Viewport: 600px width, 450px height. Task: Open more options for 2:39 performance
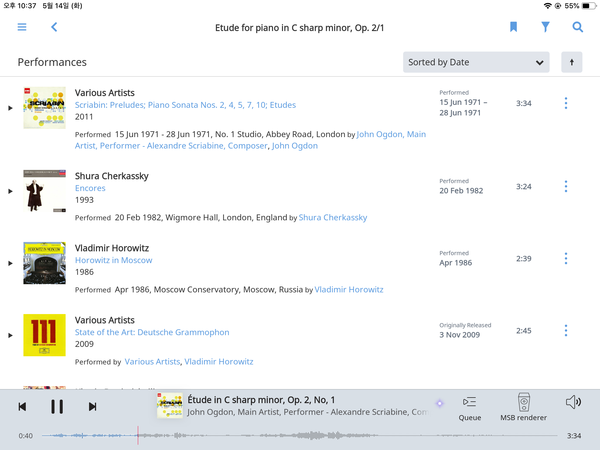[x=566, y=259]
